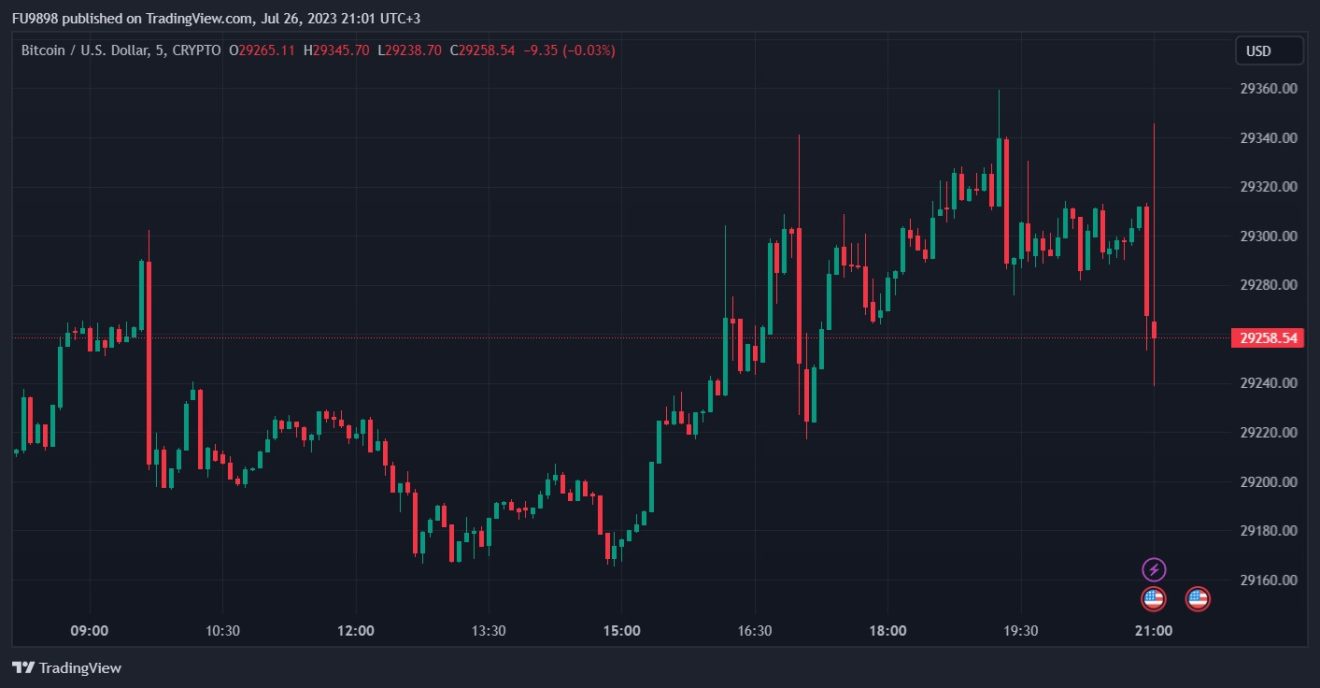The image size is (1320, 688).
Task: Click the US flag icon above 21:00
Action: tap(1154, 599)
